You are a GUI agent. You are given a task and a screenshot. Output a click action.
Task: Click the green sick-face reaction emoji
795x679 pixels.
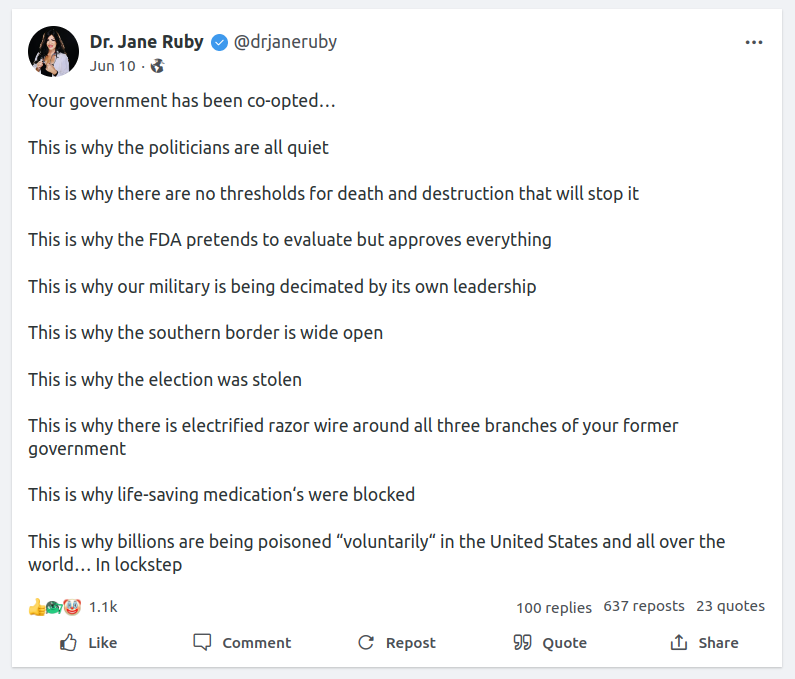pyautogui.click(x=54, y=607)
